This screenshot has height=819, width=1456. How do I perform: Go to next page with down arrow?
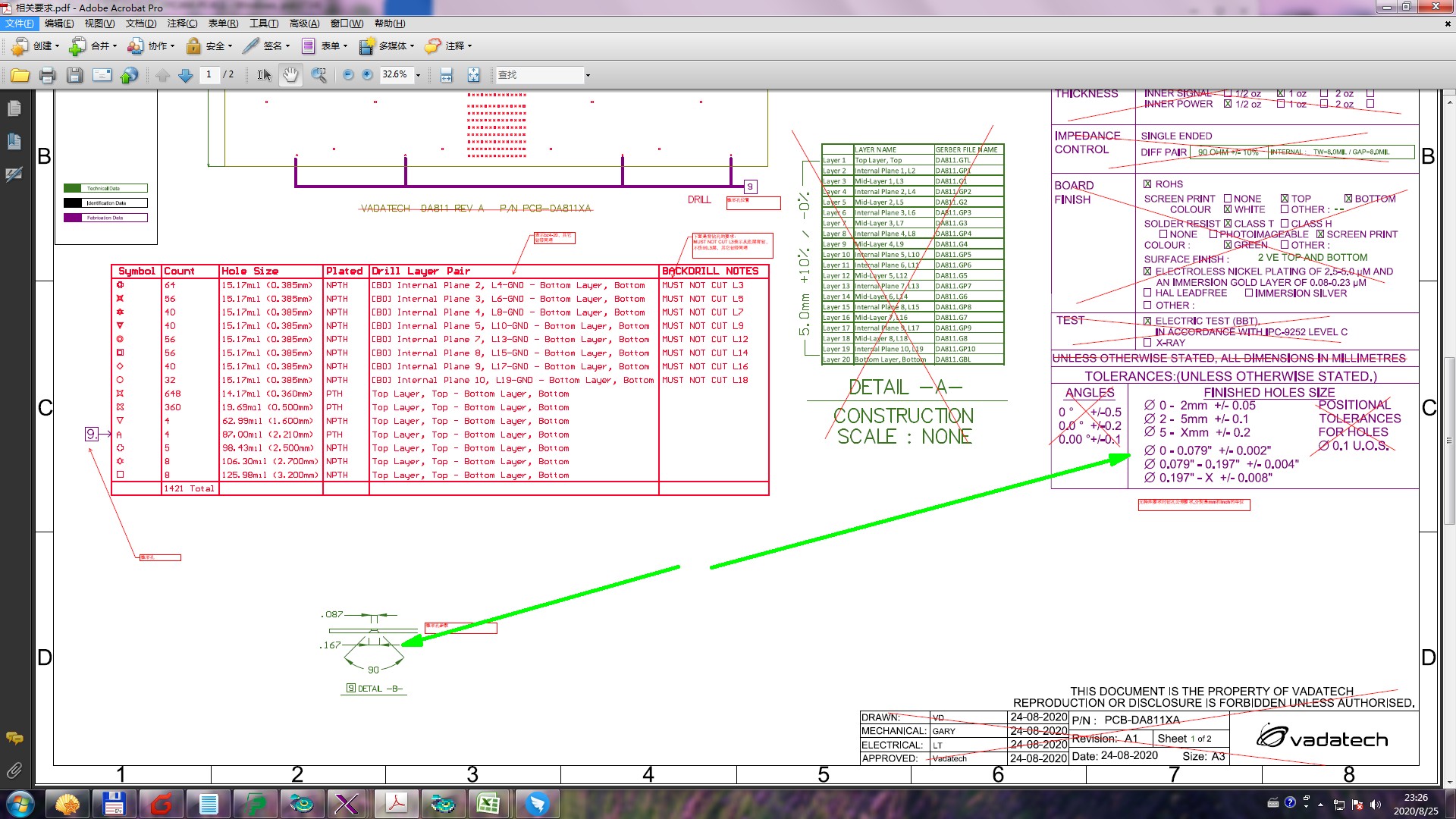(185, 75)
